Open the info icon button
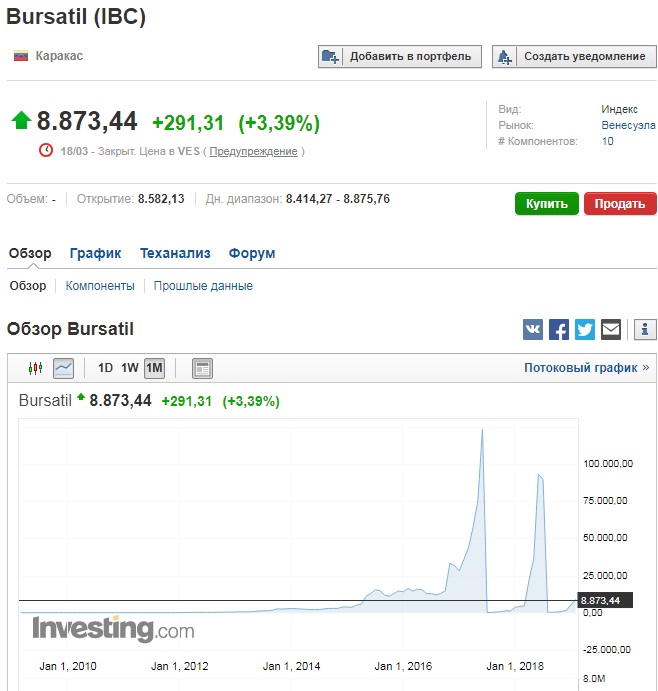This screenshot has height=691, width=658. 645,330
